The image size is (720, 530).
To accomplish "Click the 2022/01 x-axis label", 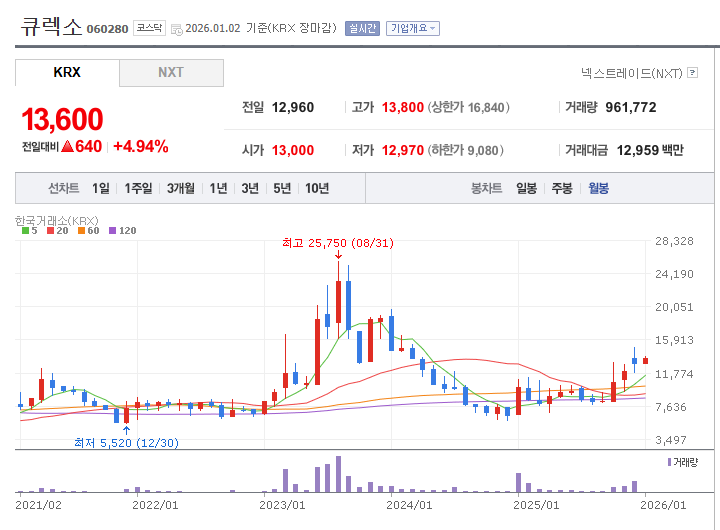I will (155, 505).
